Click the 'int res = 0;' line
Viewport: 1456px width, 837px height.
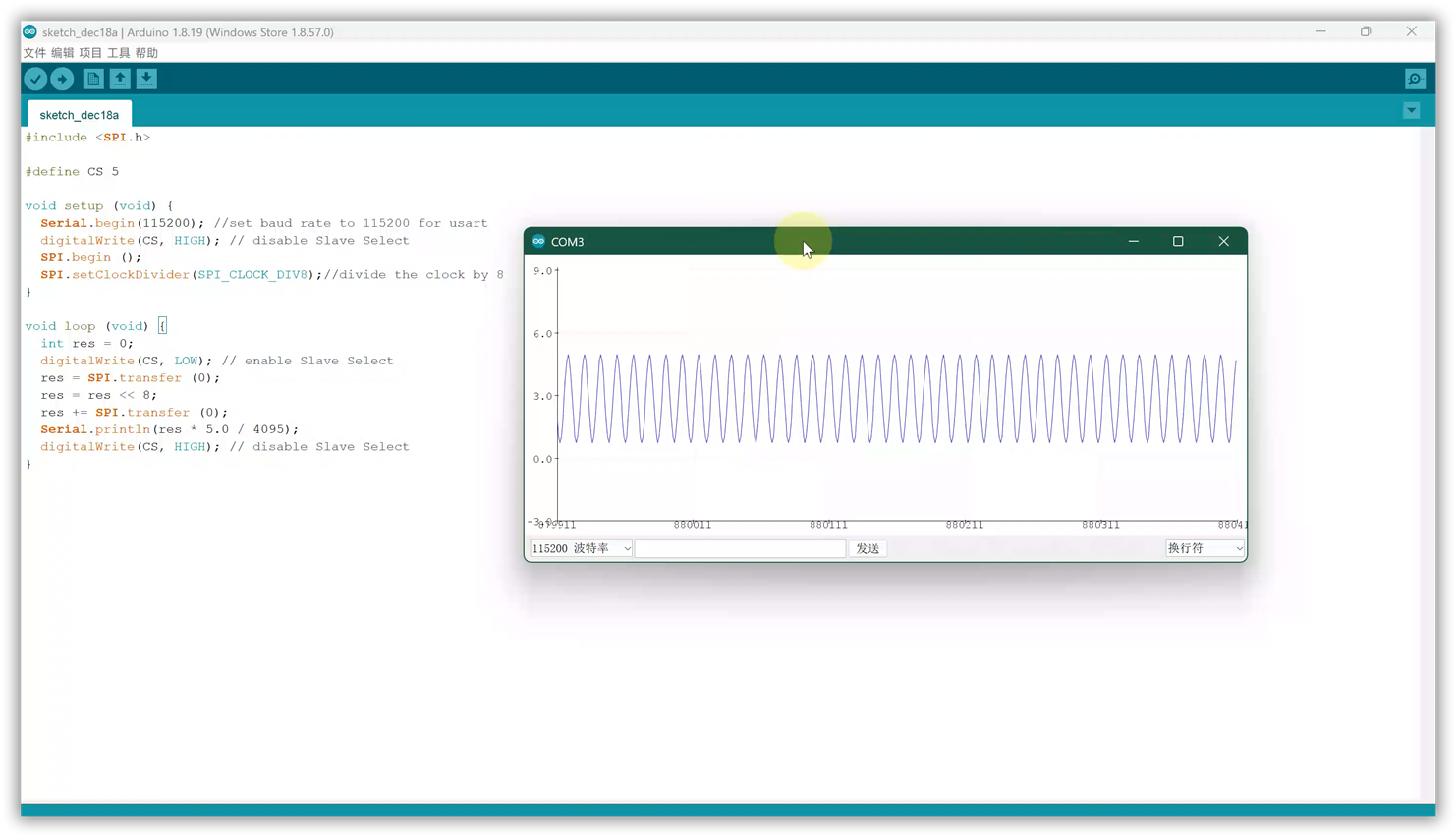tap(87, 344)
